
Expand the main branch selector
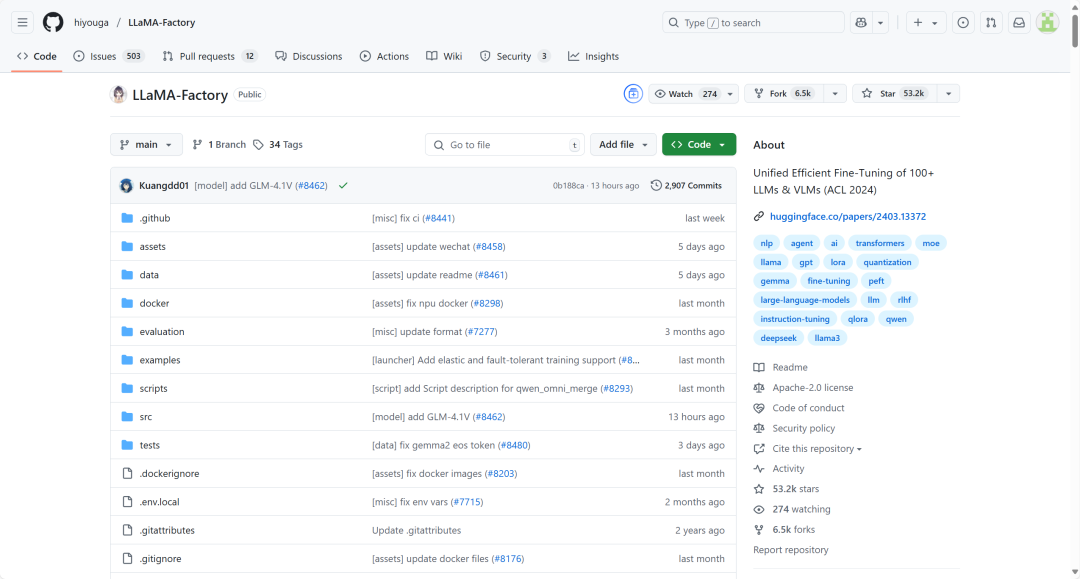click(146, 145)
